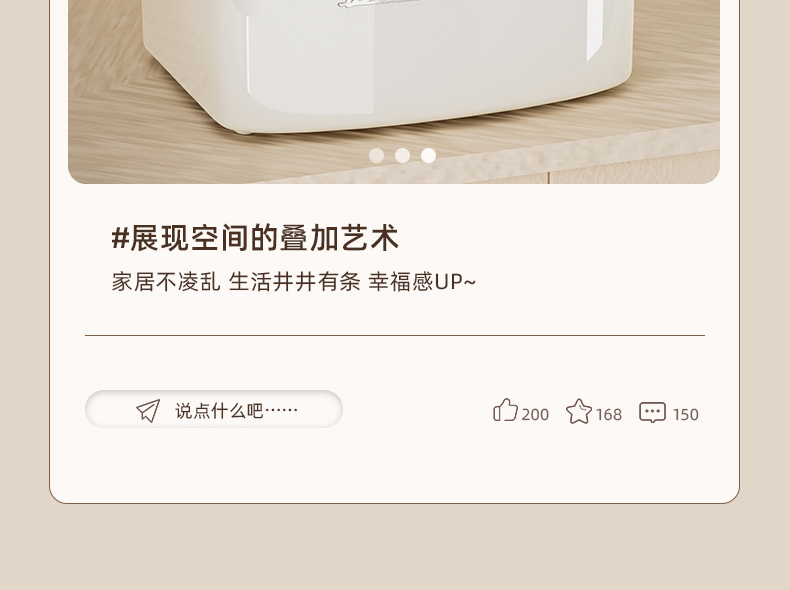Like the post with thumbs-up icon

(505, 410)
